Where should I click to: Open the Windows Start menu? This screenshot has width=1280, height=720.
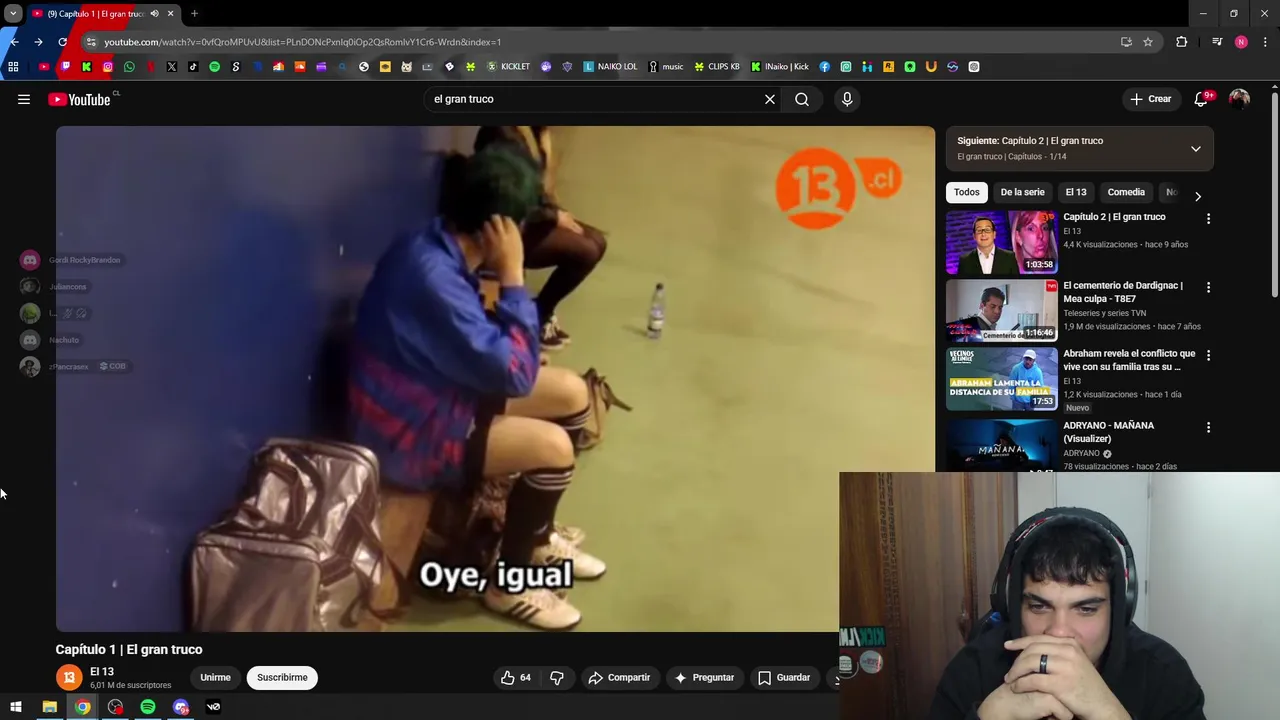point(16,707)
